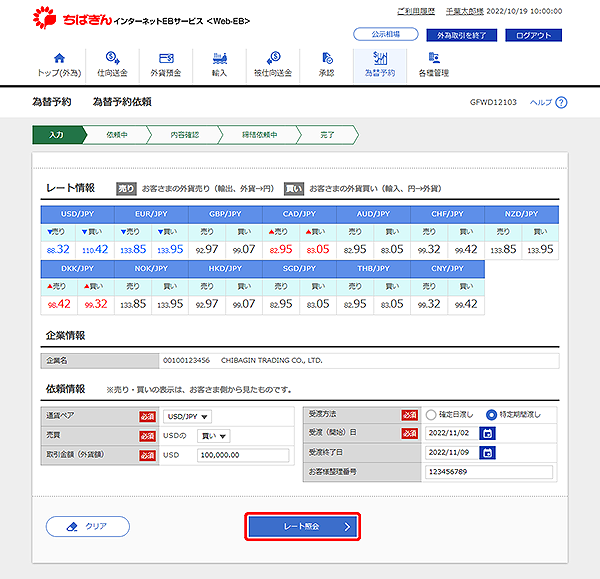Click the 受渡終了日 date field

[452, 453]
